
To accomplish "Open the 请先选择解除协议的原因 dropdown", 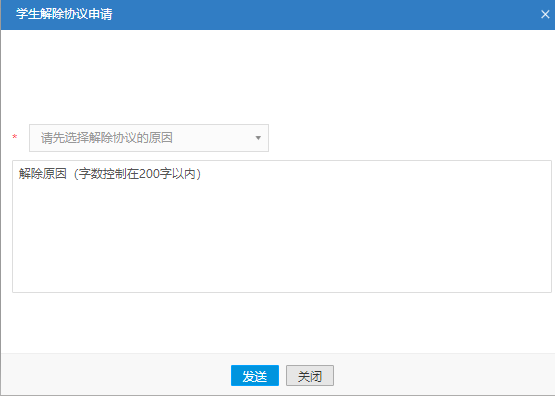I will tap(149, 138).
